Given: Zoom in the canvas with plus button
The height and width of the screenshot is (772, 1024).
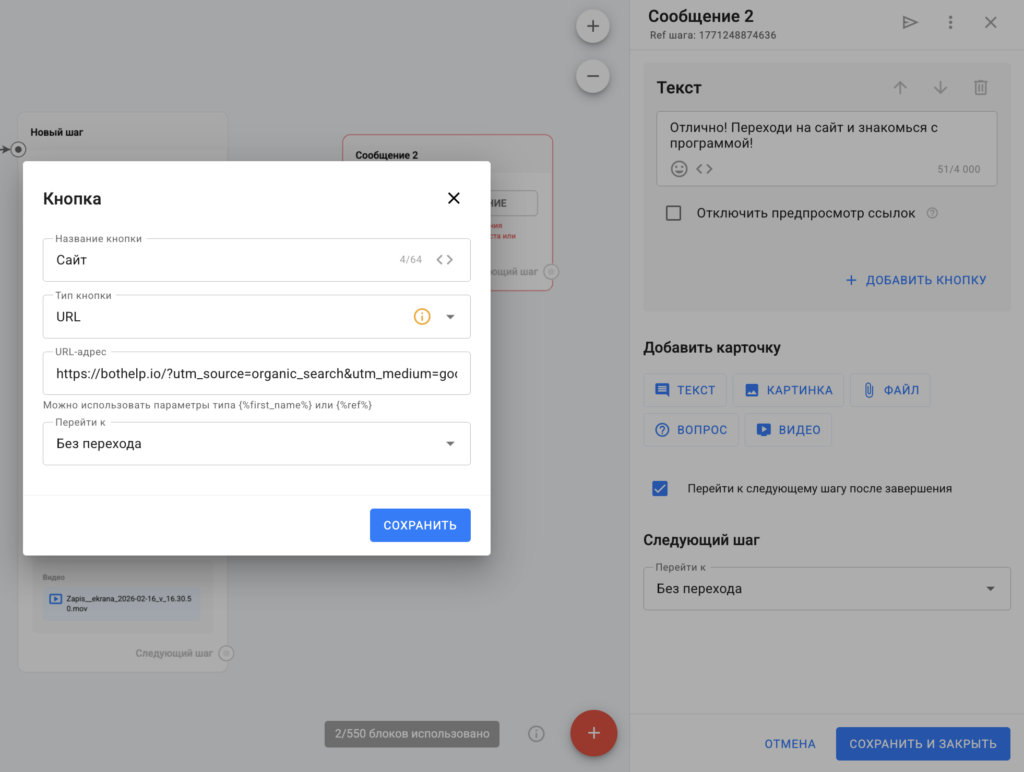Looking at the screenshot, I should coord(593,26).
